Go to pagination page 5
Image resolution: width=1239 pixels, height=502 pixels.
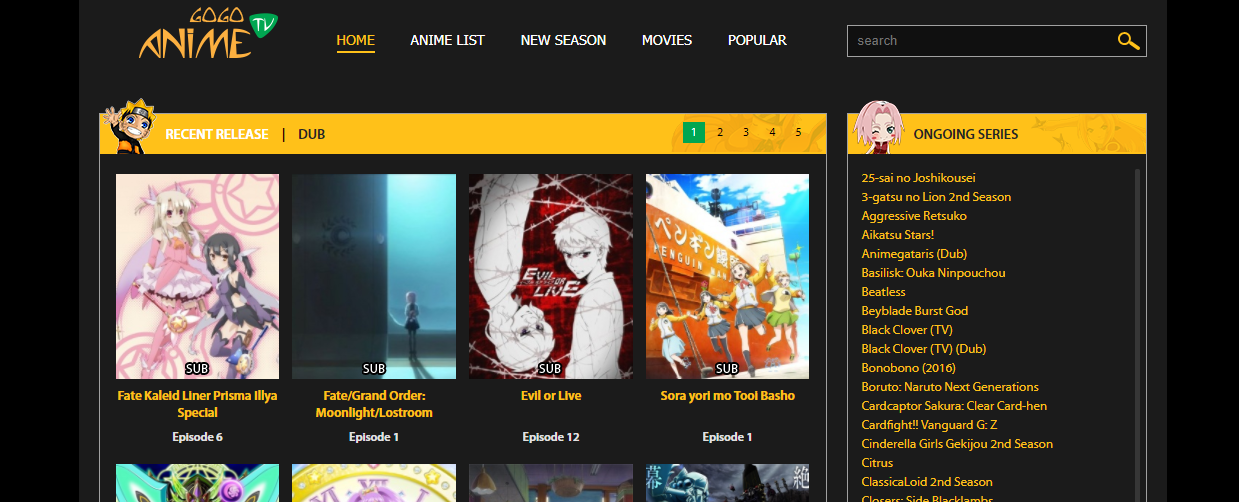click(x=798, y=132)
